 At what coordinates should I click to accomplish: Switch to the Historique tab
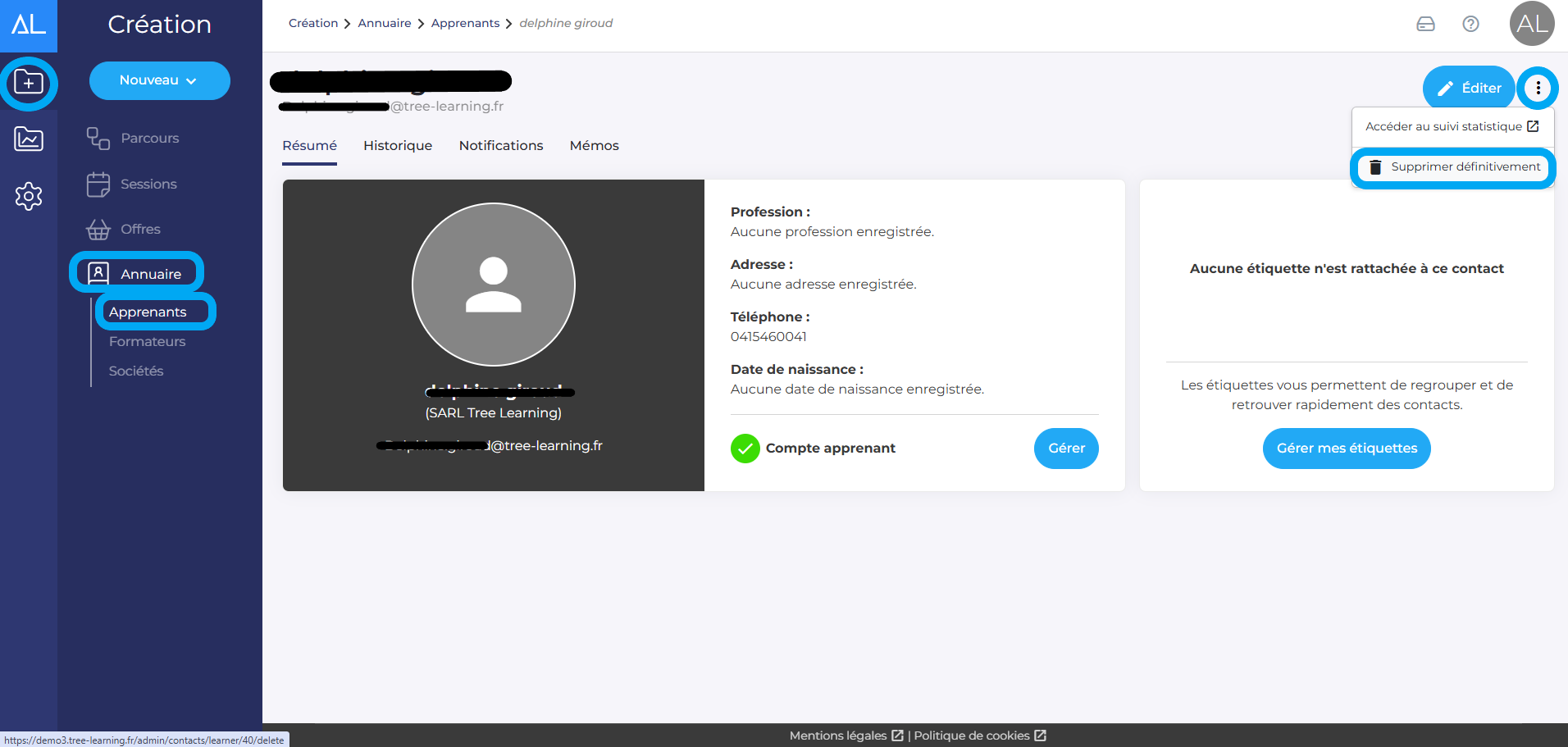click(398, 146)
